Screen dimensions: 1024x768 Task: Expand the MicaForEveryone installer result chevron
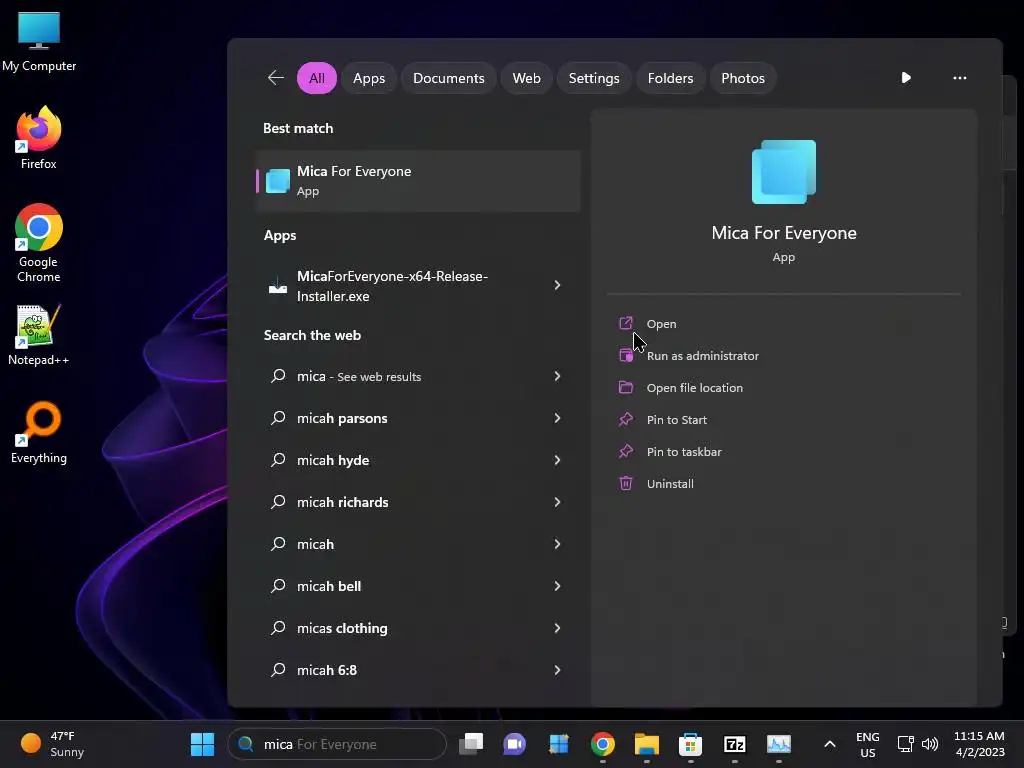click(x=557, y=285)
